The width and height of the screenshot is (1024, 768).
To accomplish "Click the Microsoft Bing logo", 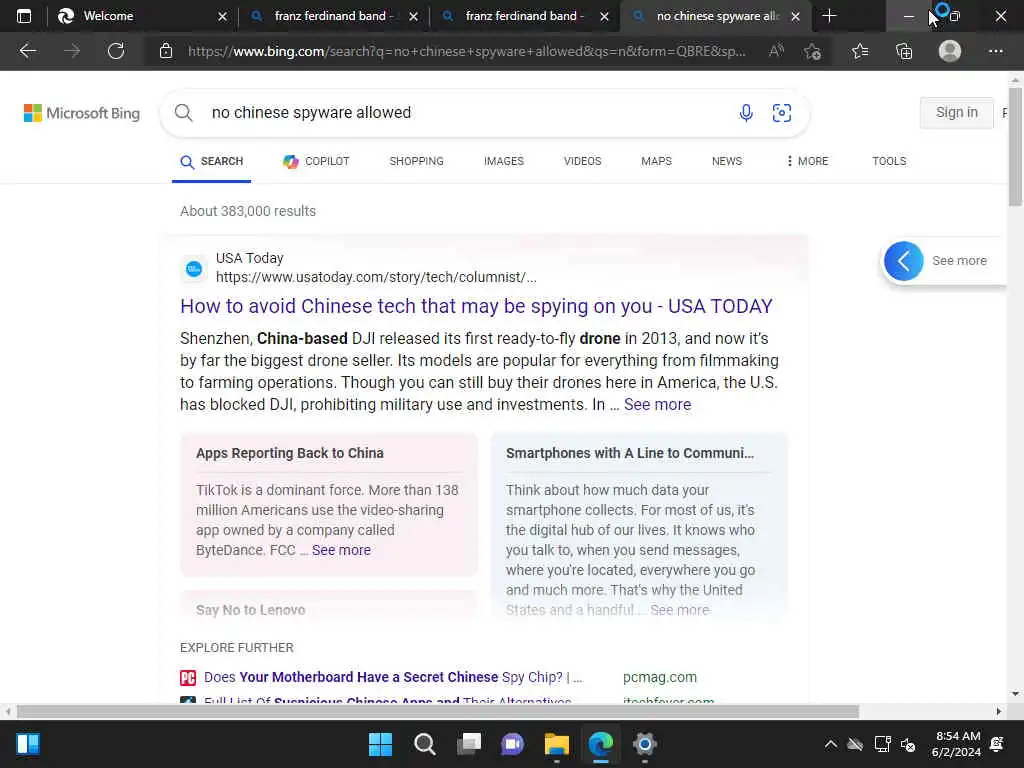I will pos(82,113).
